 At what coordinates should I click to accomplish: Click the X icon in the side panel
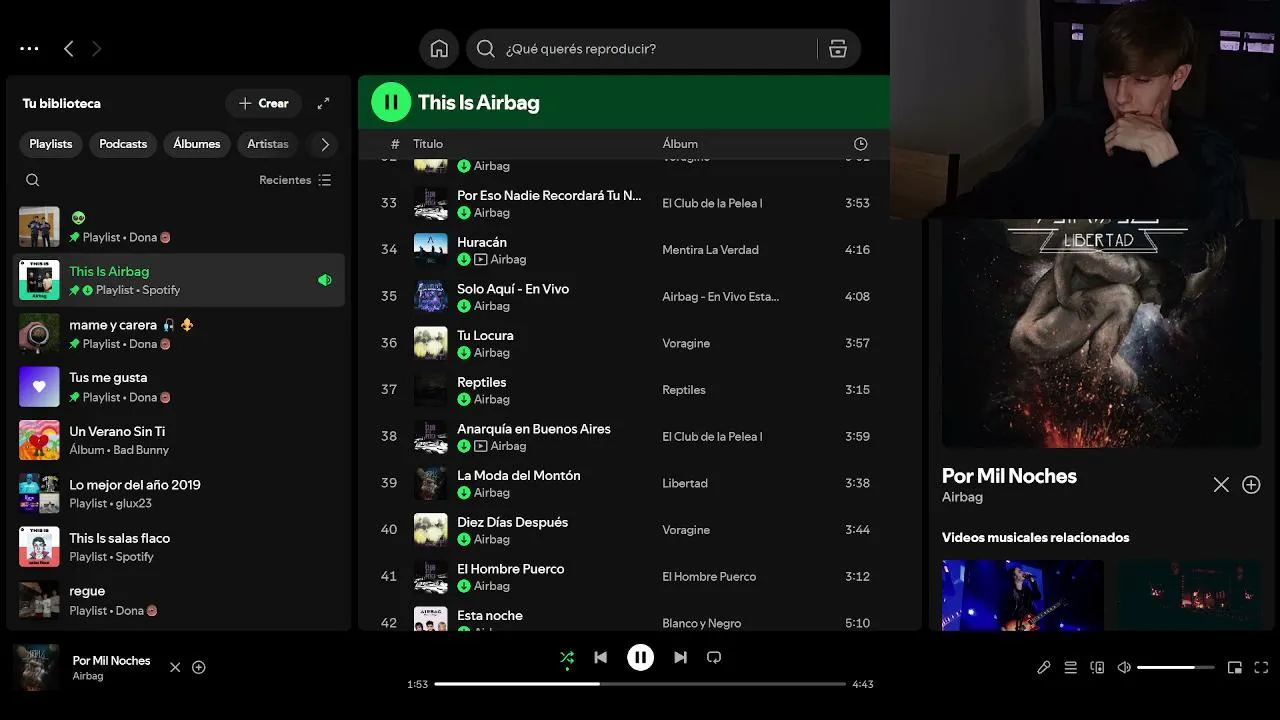(1221, 485)
